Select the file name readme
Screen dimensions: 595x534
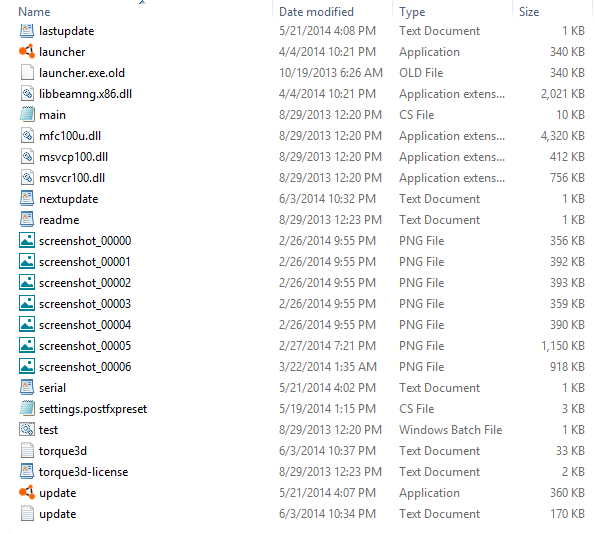click(x=59, y=220)
